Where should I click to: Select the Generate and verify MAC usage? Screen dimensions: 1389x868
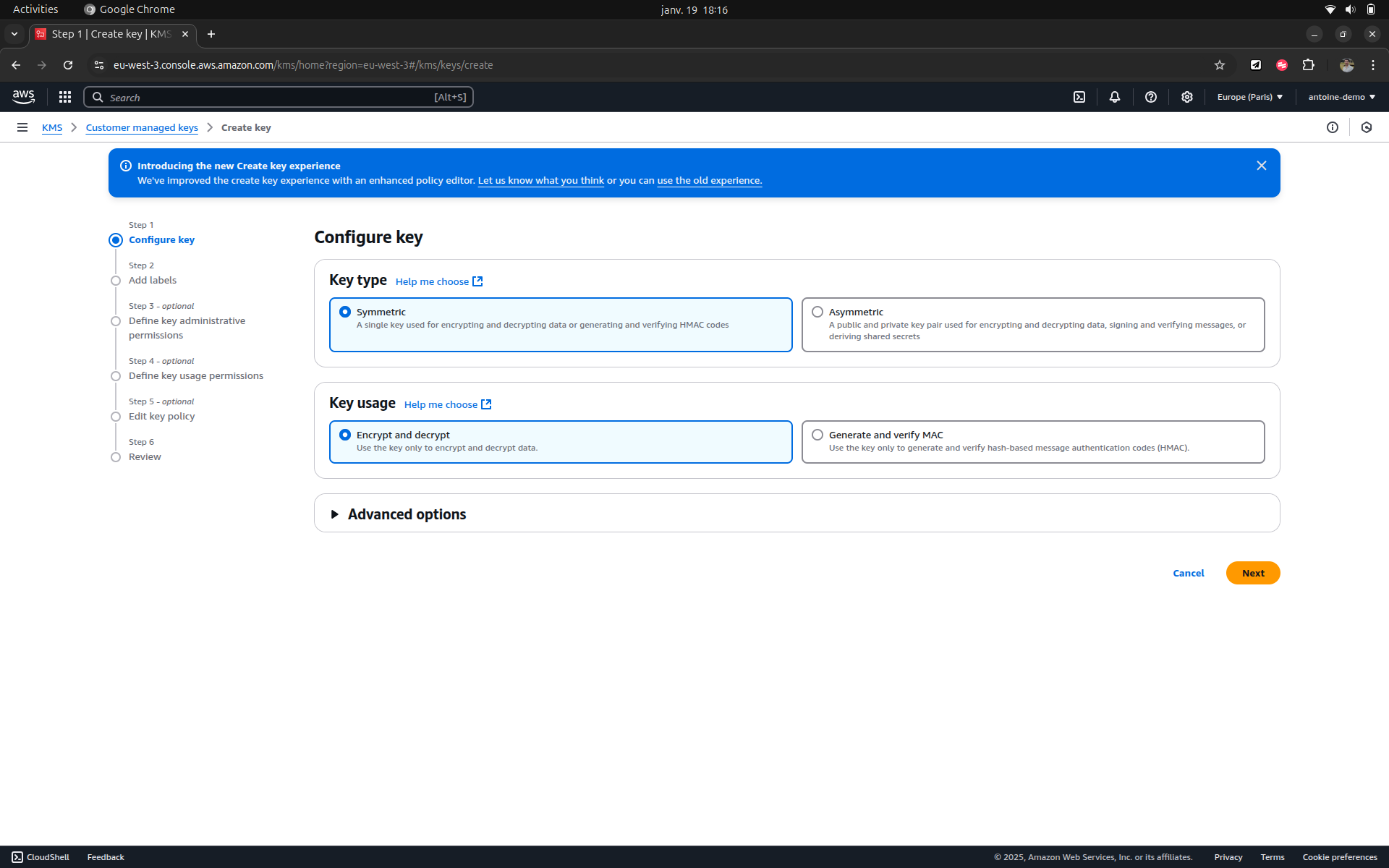(x=817, y=435)
